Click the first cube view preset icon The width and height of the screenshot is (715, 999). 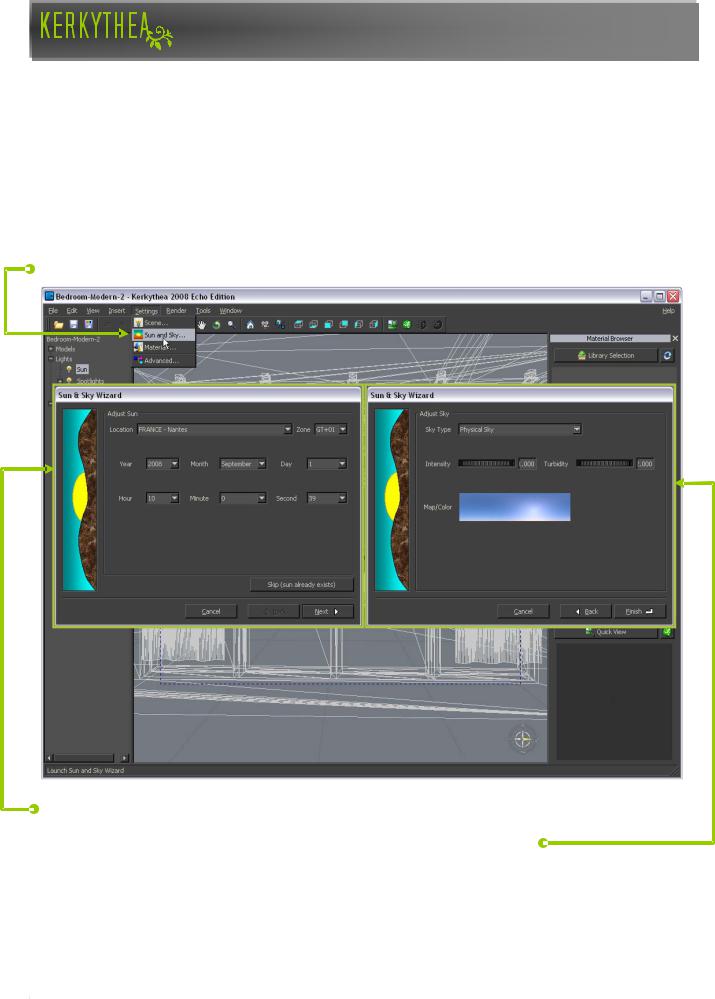(298, 325)
